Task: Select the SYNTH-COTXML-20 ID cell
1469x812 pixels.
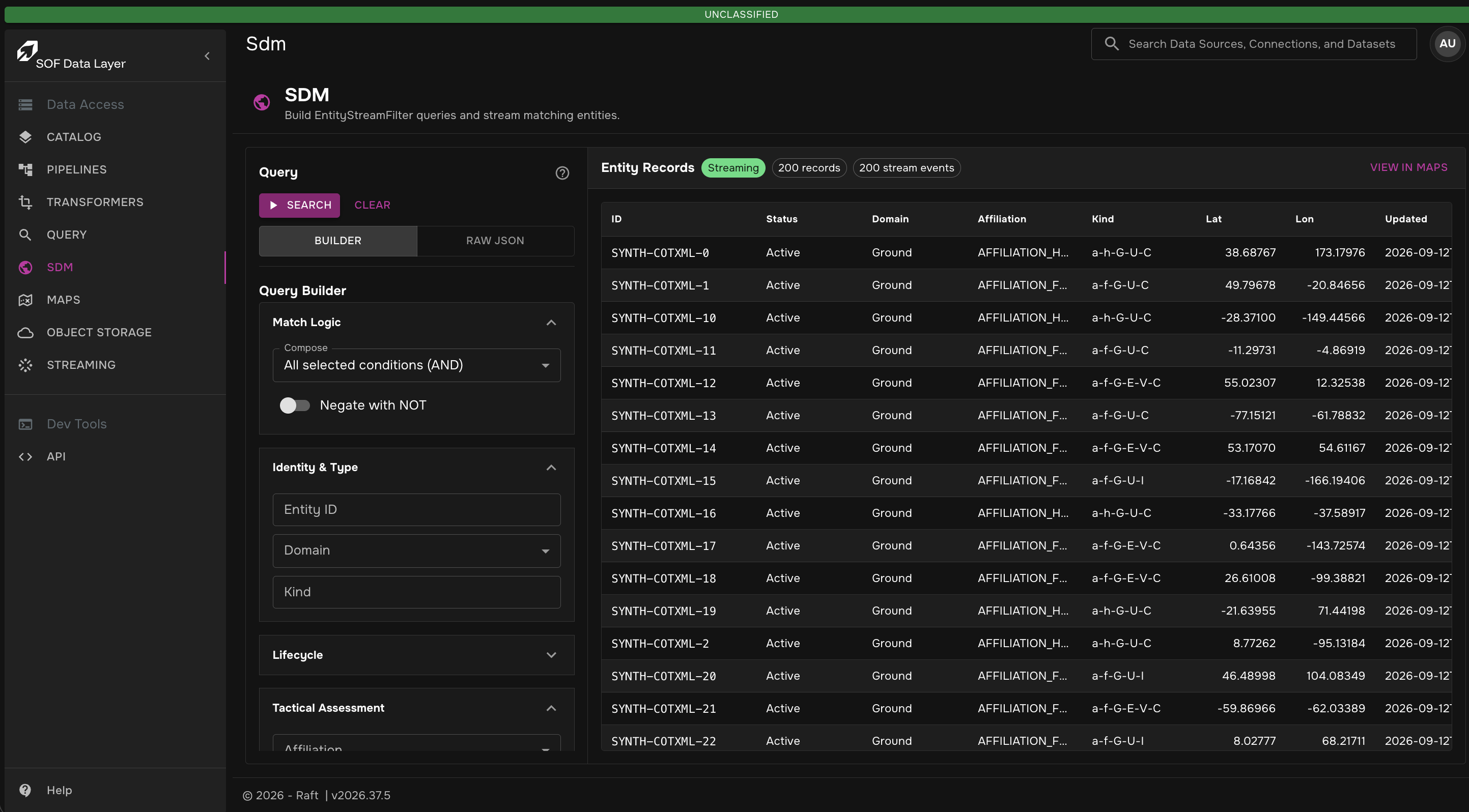Action: click(x=663, y=676)
